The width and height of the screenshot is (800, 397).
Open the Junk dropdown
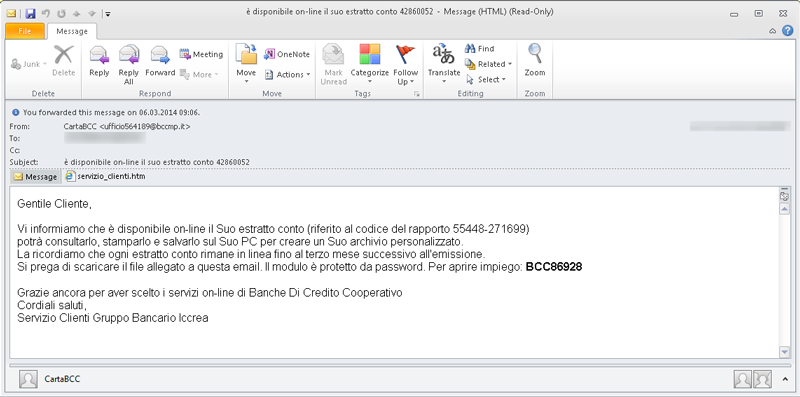(29, 64)
